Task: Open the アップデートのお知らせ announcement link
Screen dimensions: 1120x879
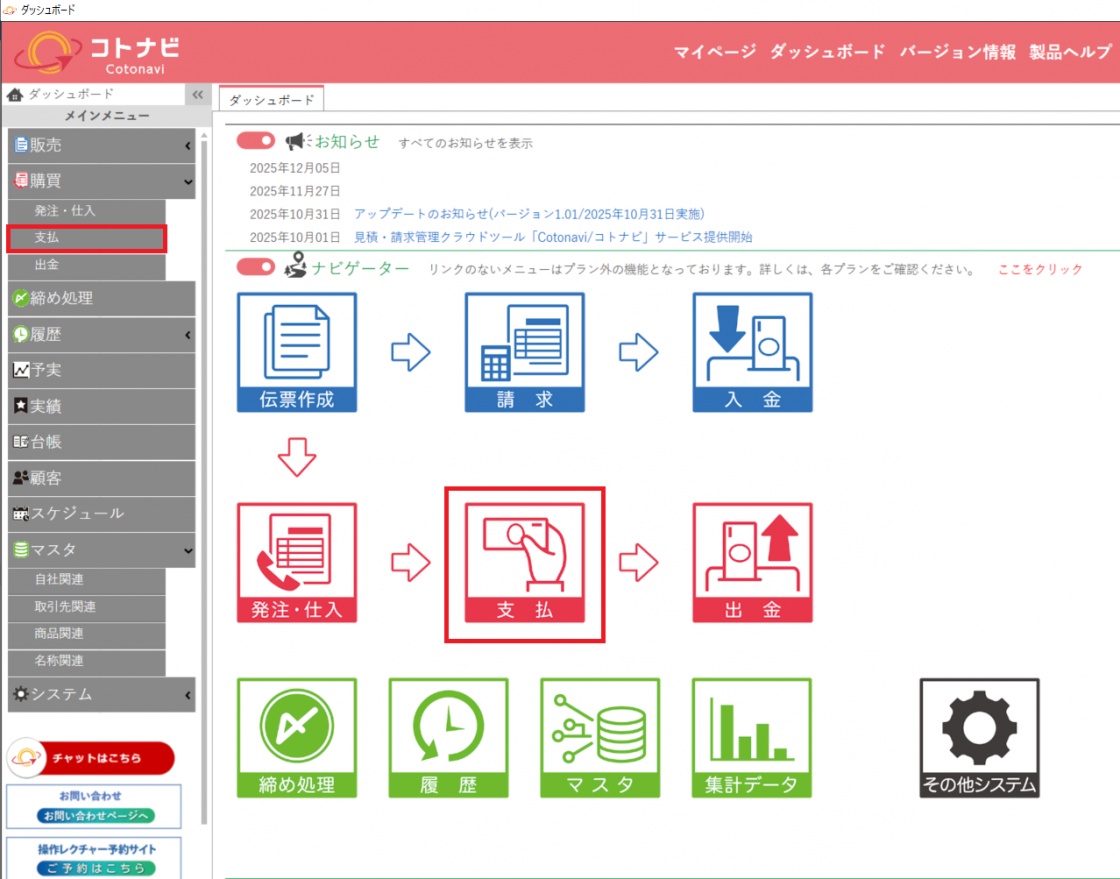Action: point(529,214)
